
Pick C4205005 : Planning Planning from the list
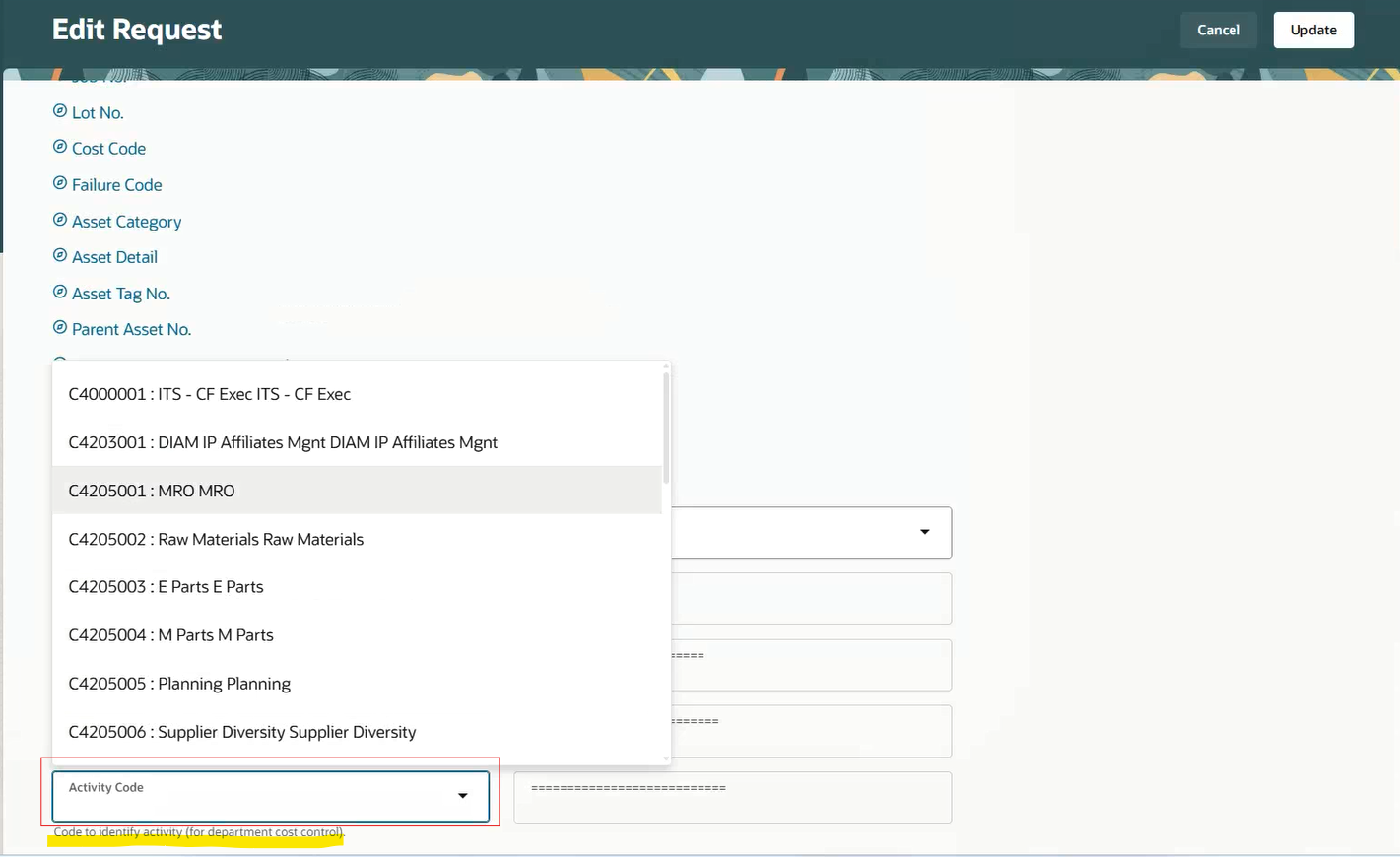[x=178, y=683]
